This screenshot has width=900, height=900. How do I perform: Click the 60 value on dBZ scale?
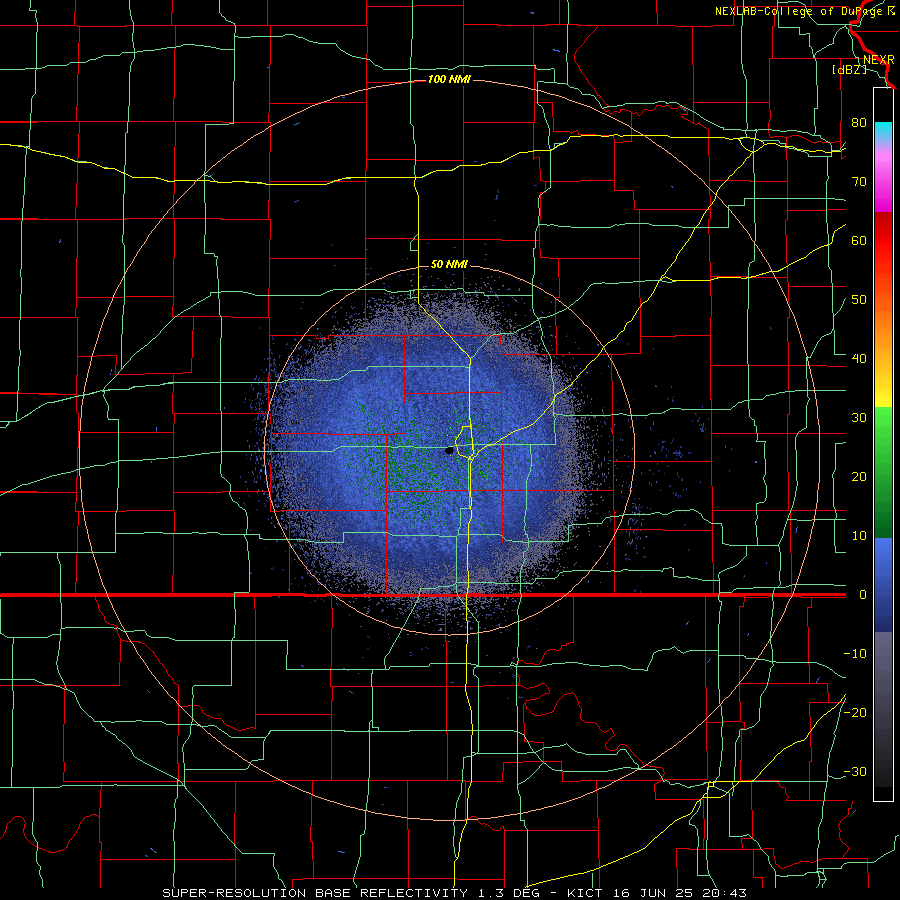(859, 240)
